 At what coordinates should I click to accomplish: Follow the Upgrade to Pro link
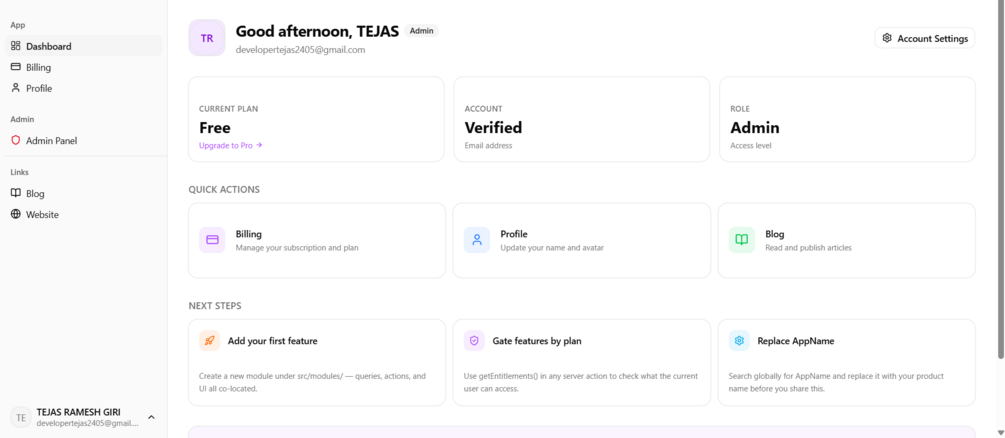tap(231, 146)
